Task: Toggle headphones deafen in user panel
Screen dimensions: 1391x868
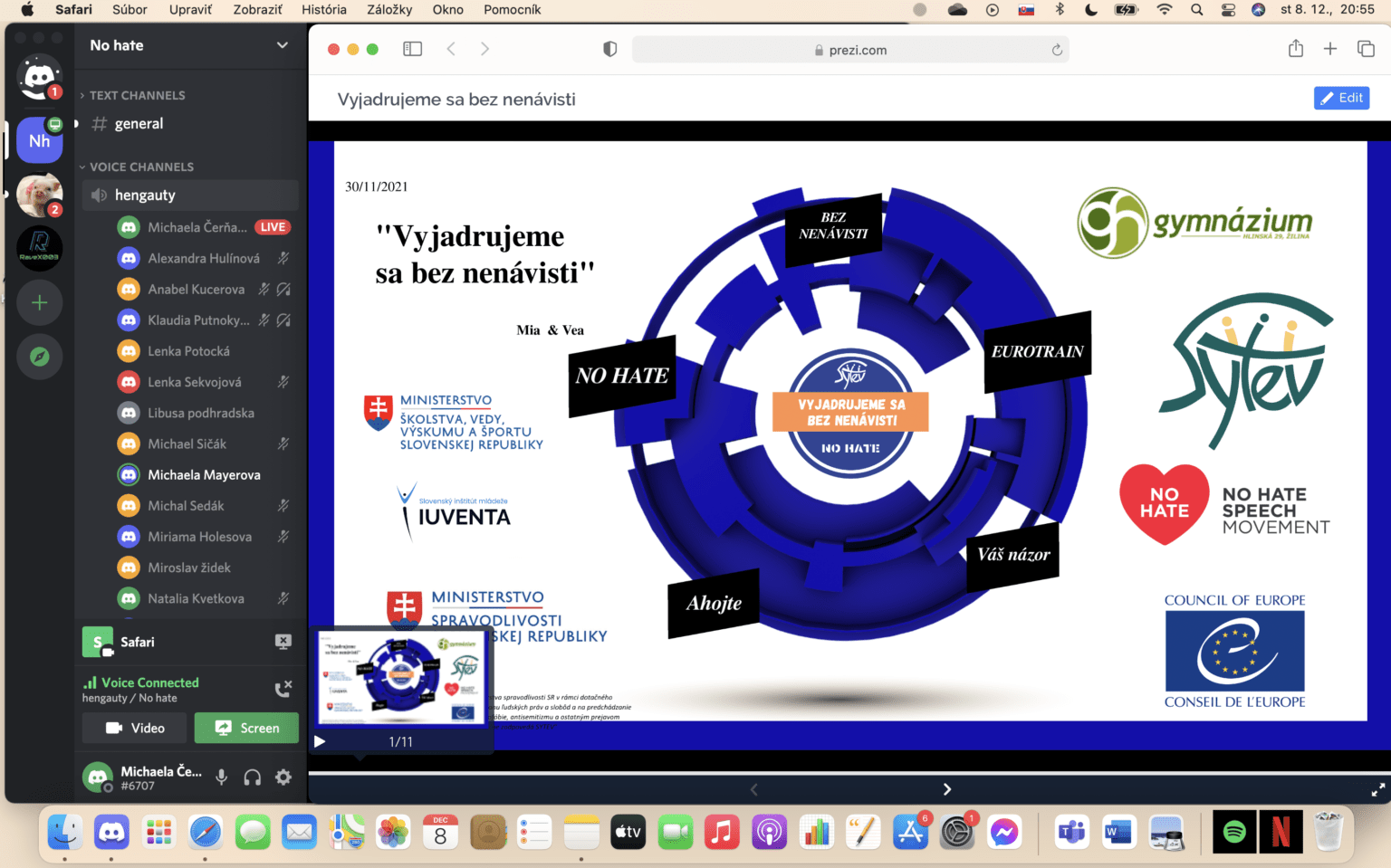Action: [253, 777]
